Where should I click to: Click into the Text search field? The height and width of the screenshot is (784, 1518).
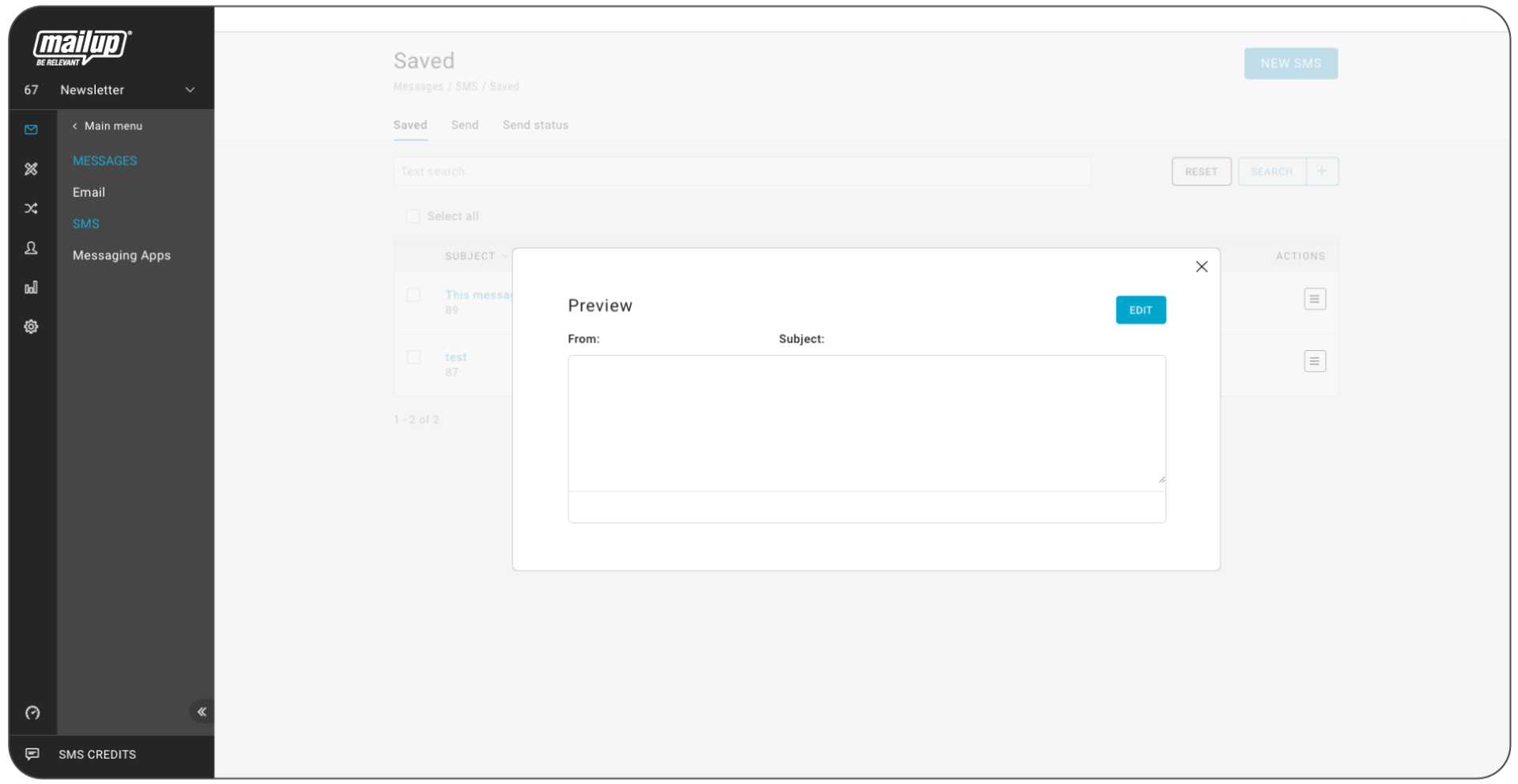[x=742, y=171]
